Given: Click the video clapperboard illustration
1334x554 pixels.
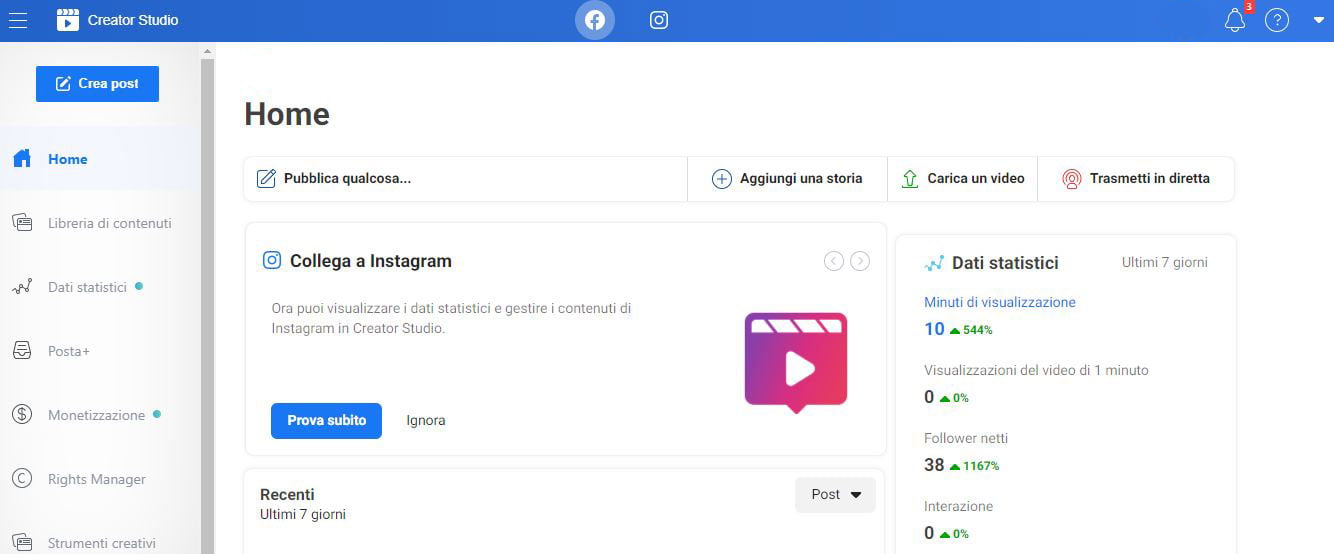Looking at the screenshot, I should [x=796, y=363].
